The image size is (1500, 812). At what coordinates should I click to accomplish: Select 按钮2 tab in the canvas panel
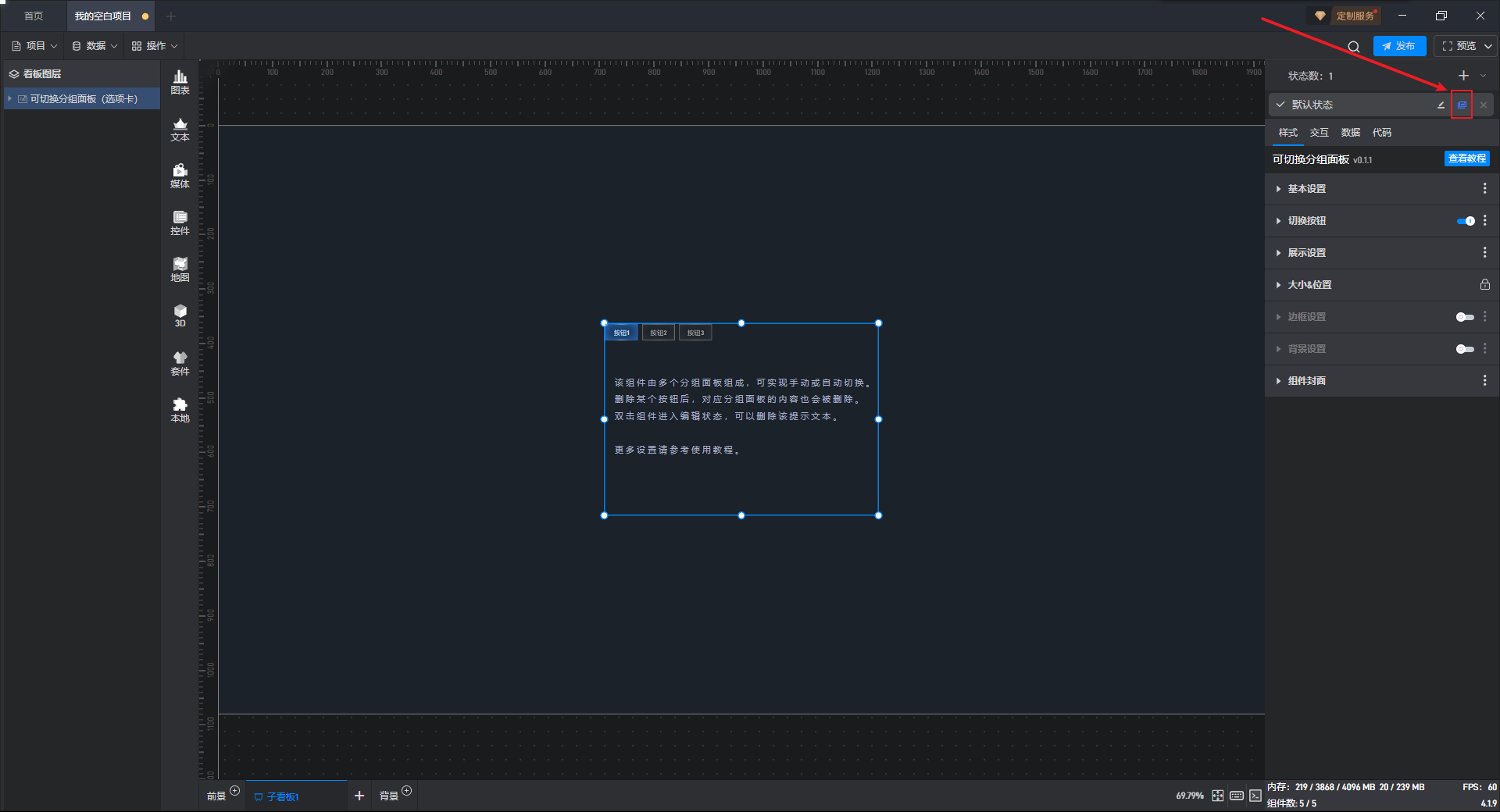point(658,333)
